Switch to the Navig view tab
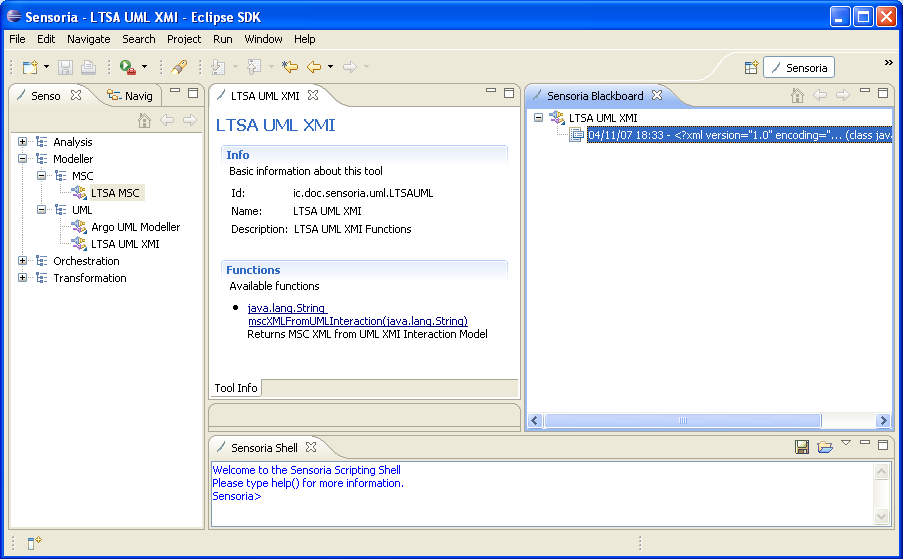The width and height of the screenshot is (903, 559). coord(130,96)
